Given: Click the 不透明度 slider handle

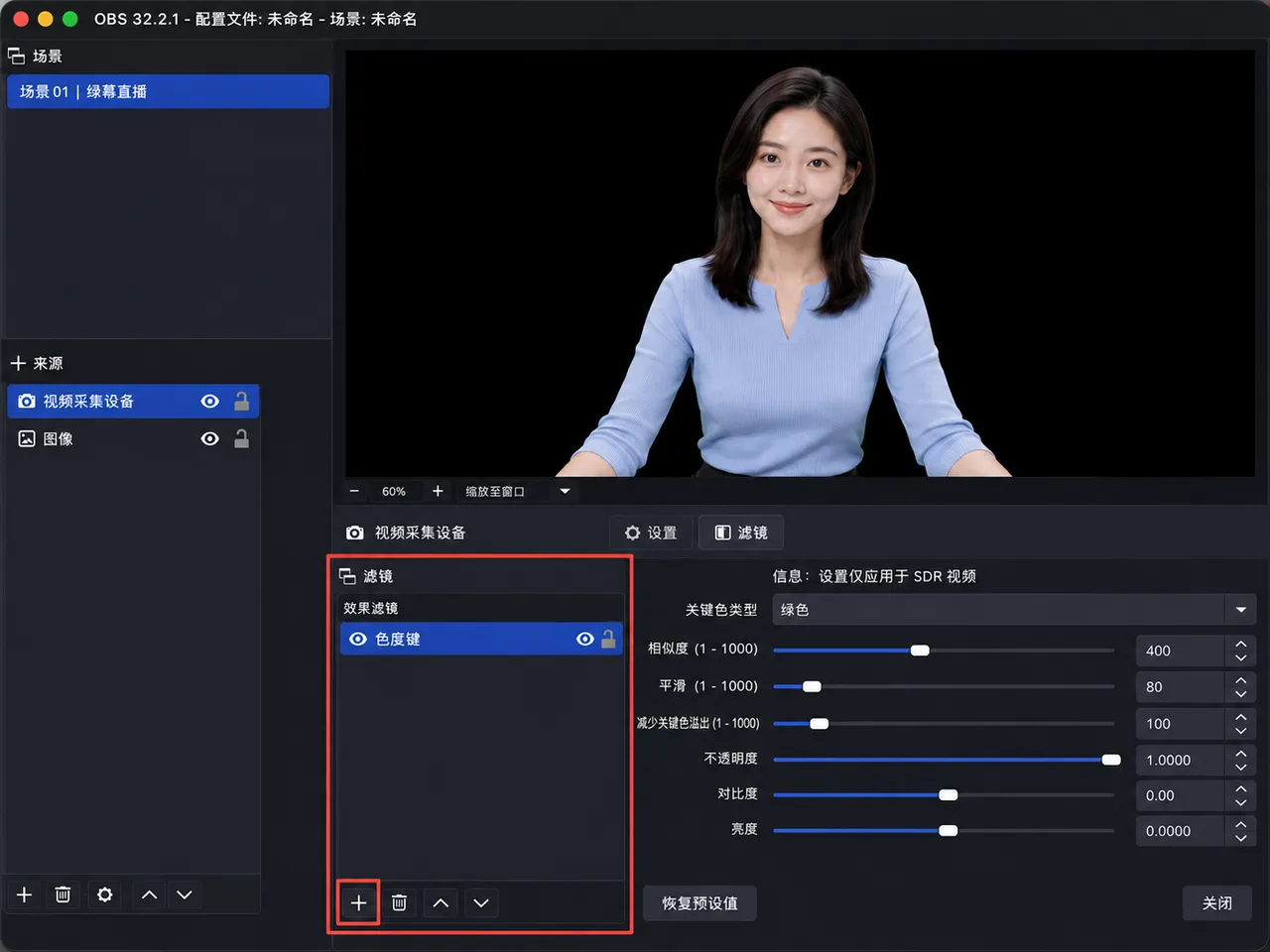Looking at the screenshot, I should tap(1111, 760).
